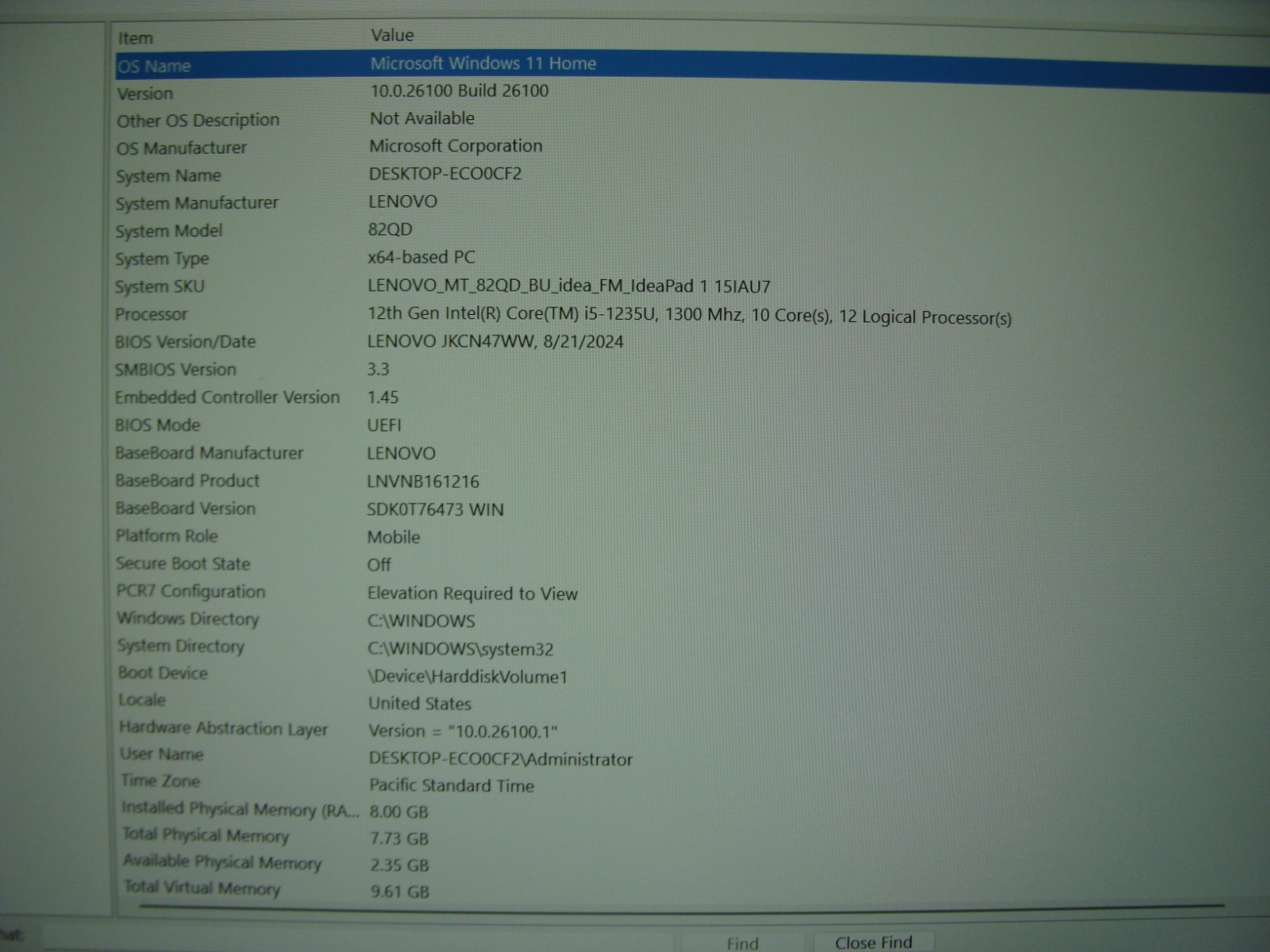Screen dimensions: 1270x952
Task: Select SMBIOS Version row
Action: coord(175,370)
